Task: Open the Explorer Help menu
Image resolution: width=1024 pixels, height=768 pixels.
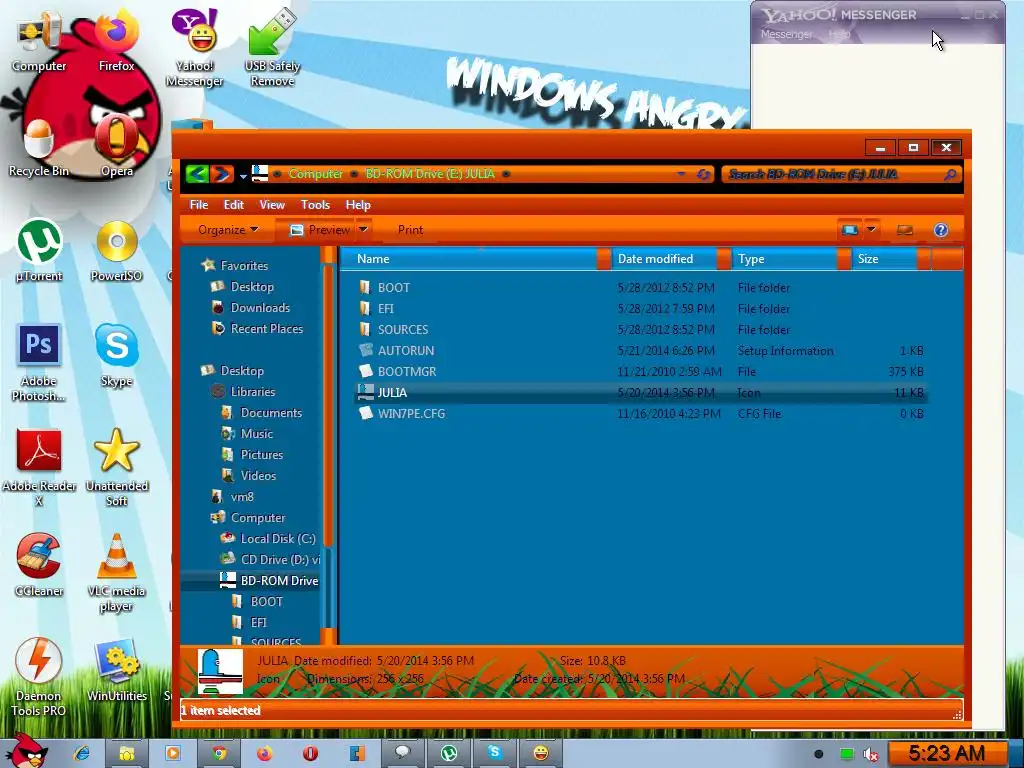Action: 358,204
